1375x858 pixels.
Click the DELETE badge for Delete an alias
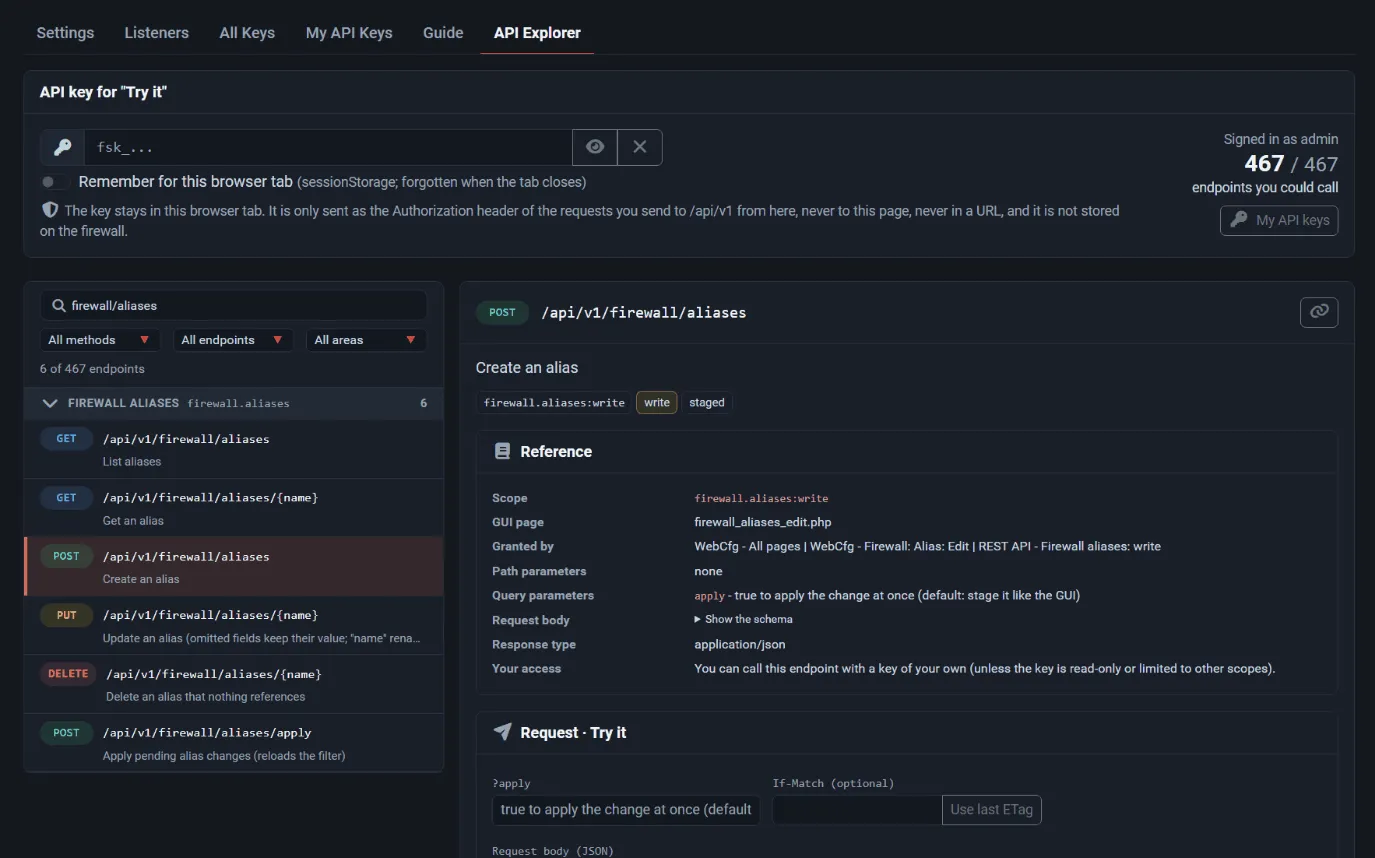68,674
